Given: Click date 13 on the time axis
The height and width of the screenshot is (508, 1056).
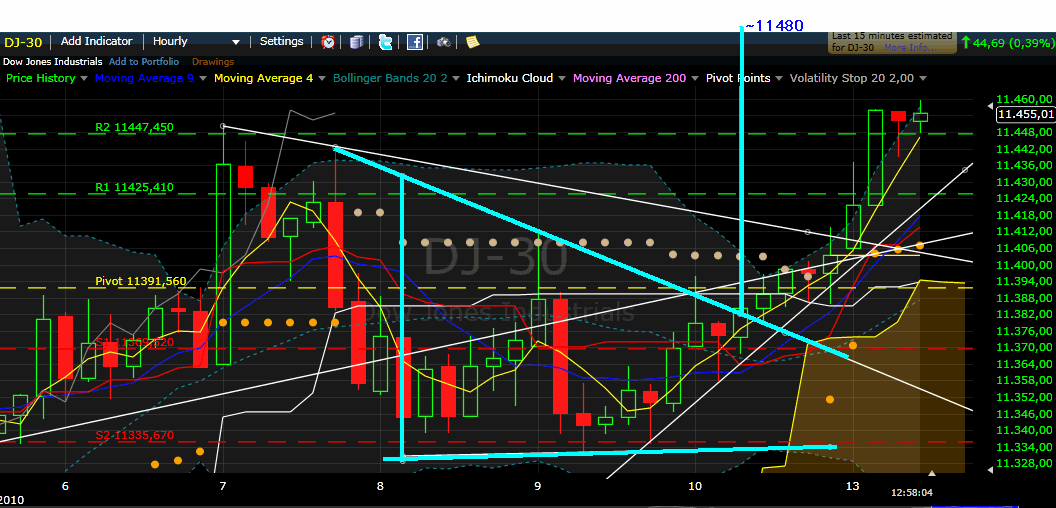Looking at the screenshot, I should tap(853, 486).
